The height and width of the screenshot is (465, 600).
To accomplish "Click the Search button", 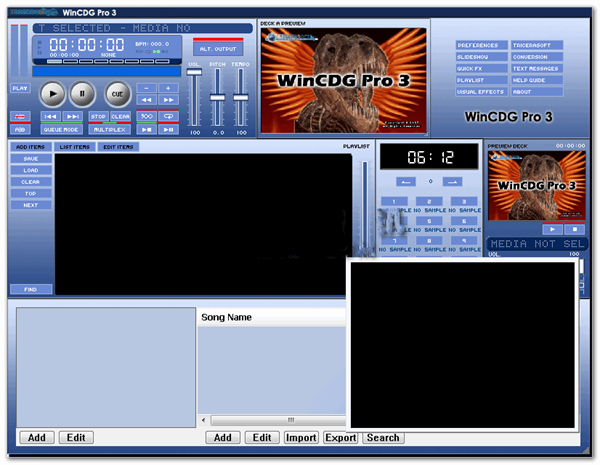I will click(383, 437).
